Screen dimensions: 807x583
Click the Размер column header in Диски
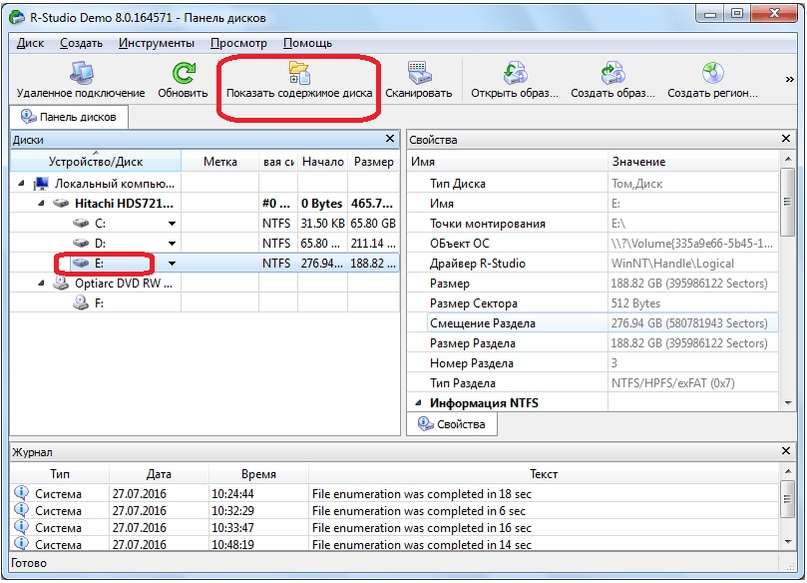point(374,161)
